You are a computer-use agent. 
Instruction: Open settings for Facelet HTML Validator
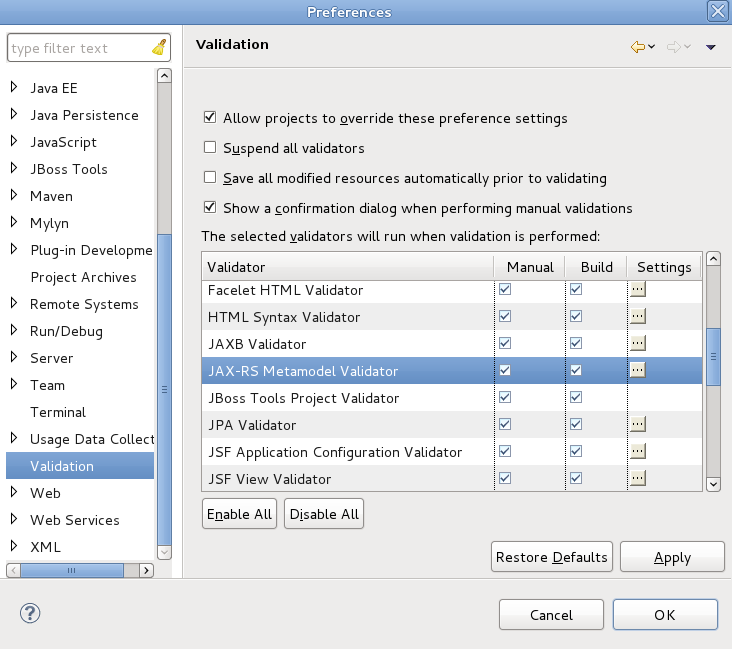click(637, 289)
